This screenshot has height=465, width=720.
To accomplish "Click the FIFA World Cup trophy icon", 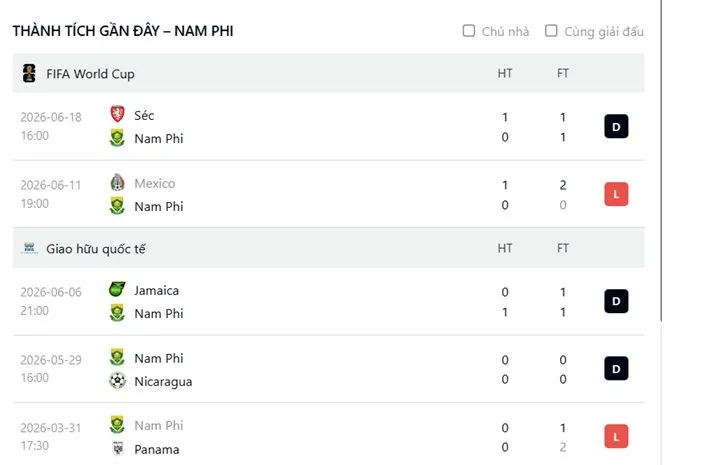I will coord(29,73).
